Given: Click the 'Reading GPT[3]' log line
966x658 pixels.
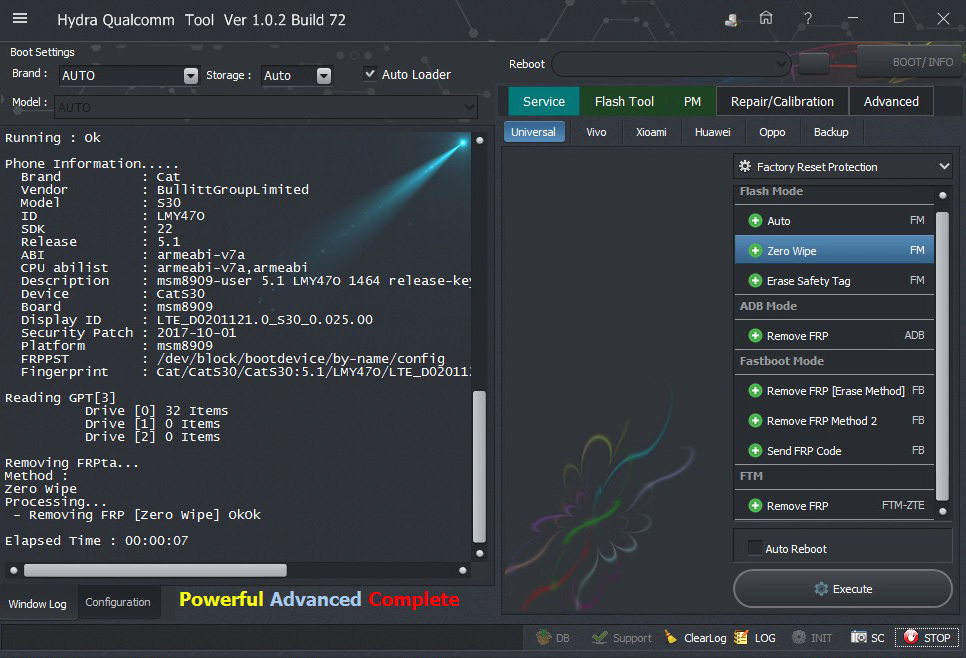Looking at the screenshot, I should point(60,397).
